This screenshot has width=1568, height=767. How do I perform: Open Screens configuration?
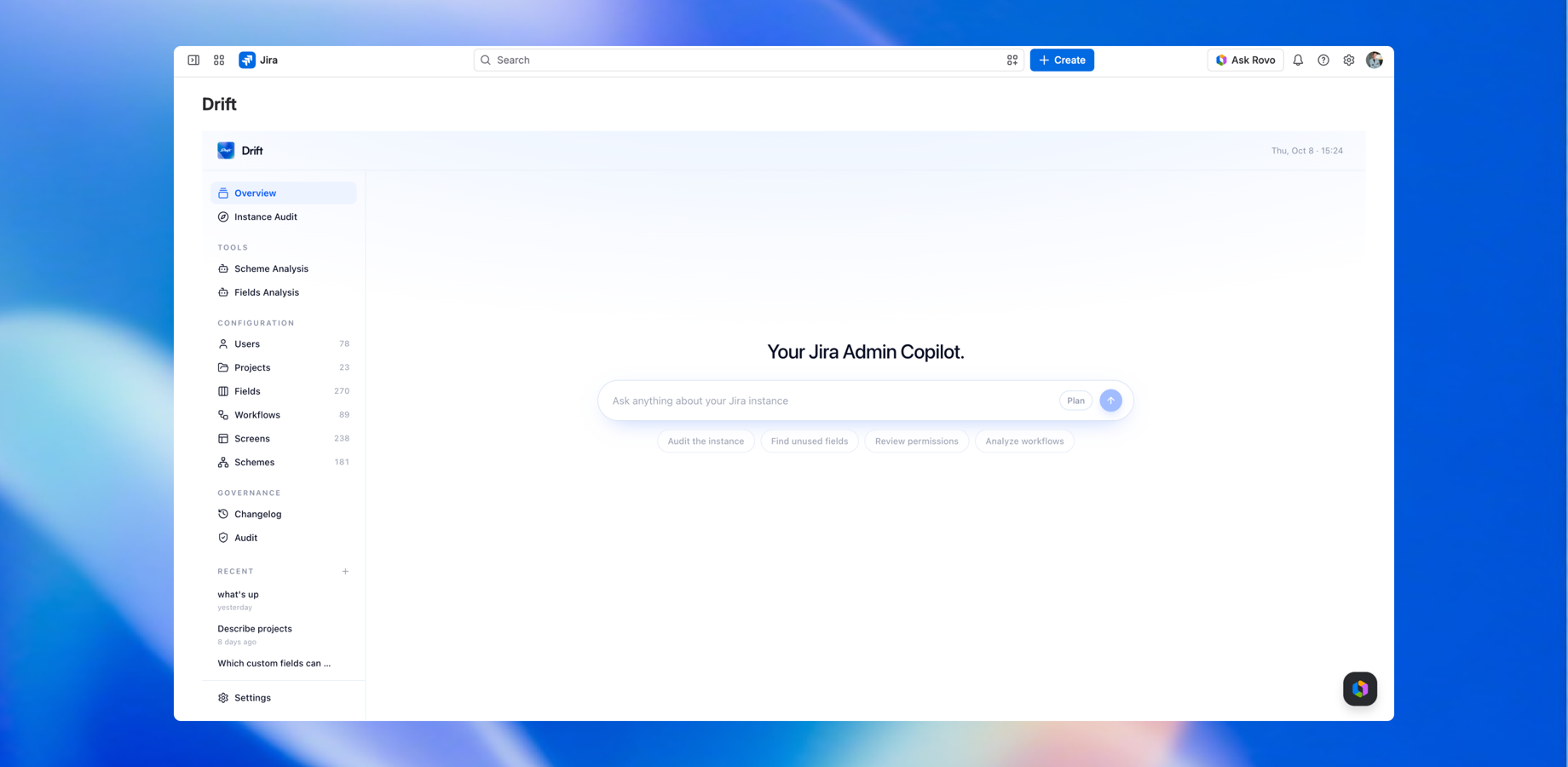283,438
